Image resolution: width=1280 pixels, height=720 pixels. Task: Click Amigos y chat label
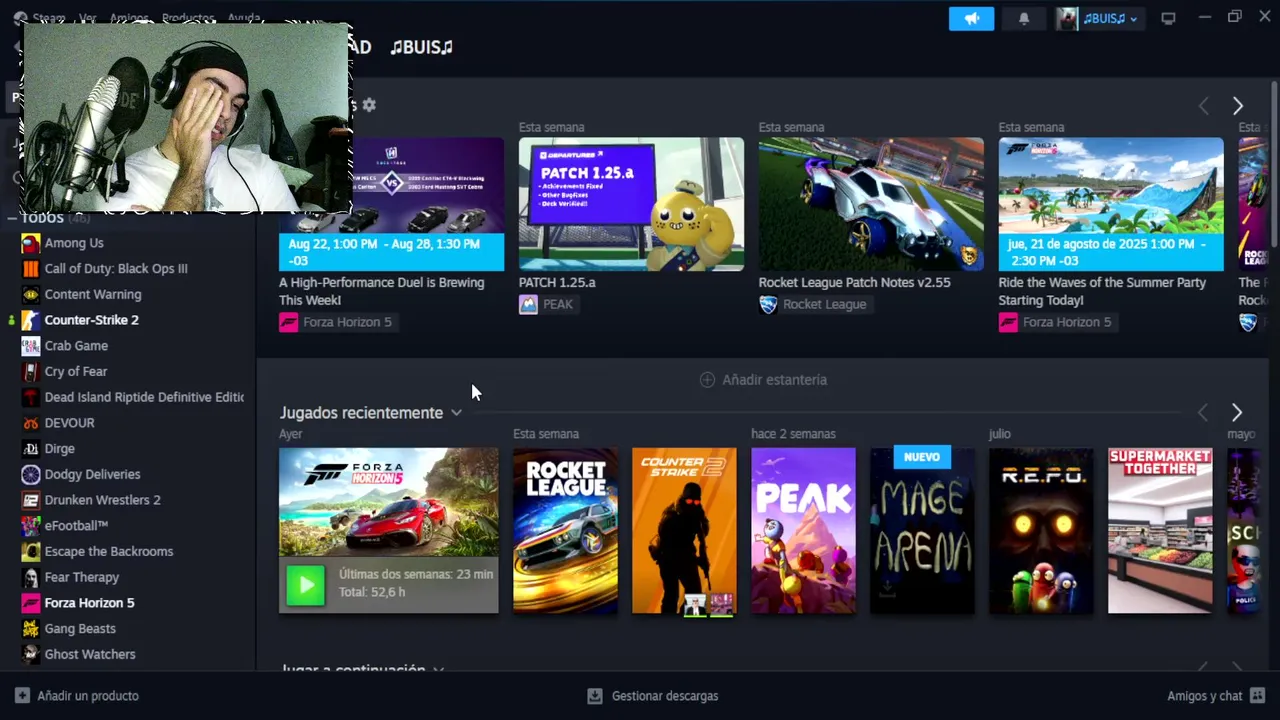point(1204,695)
